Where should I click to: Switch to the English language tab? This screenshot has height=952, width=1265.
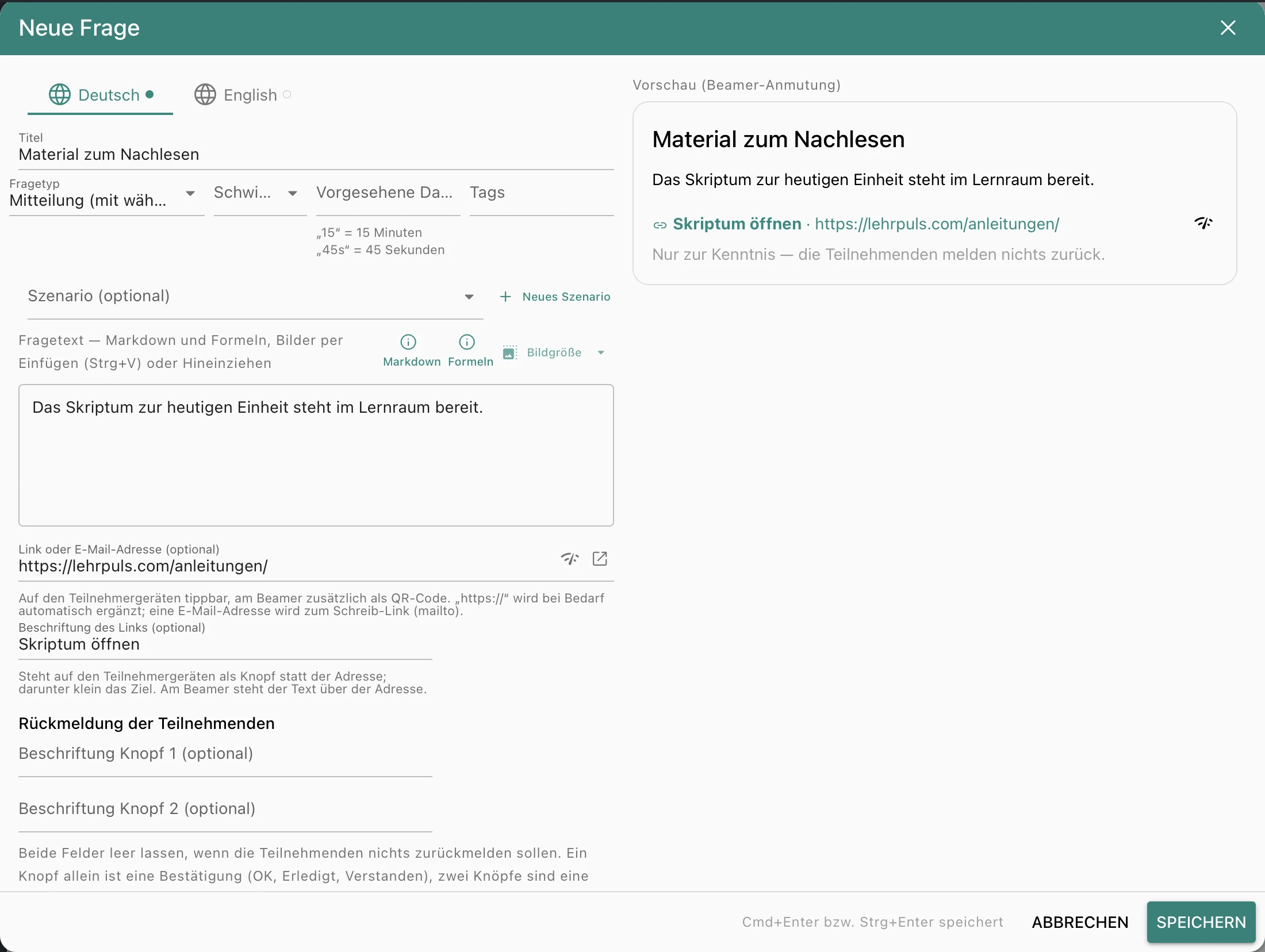click(243, 95)
